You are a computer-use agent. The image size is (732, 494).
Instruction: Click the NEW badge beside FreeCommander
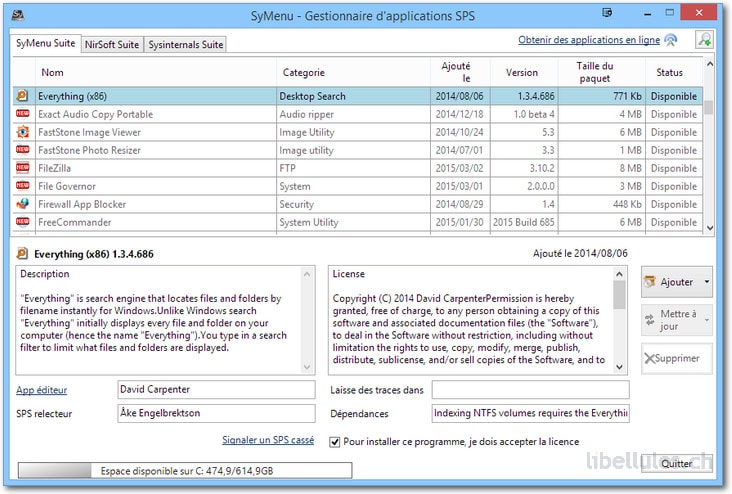(22, 221)
